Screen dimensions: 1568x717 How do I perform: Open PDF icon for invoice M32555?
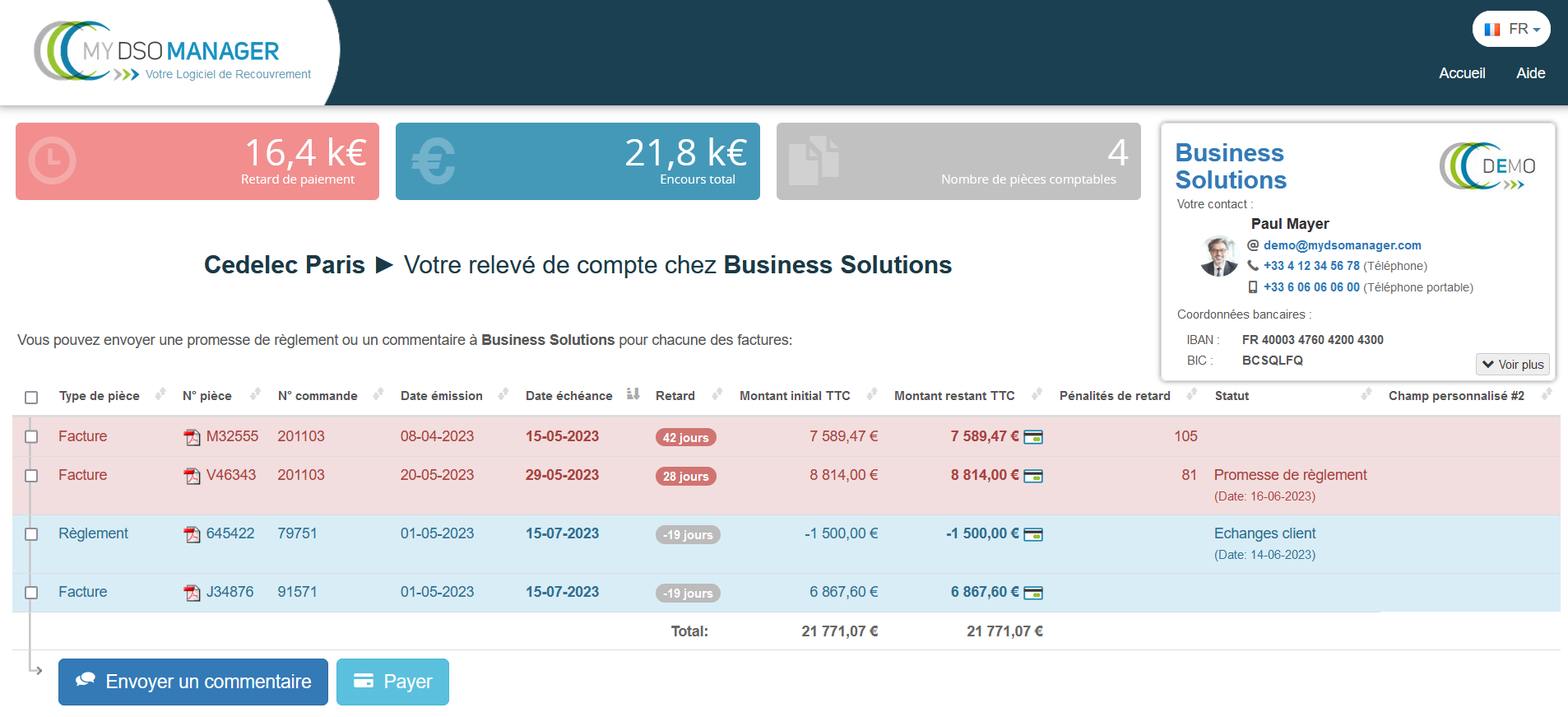click(x=192, y=437)
